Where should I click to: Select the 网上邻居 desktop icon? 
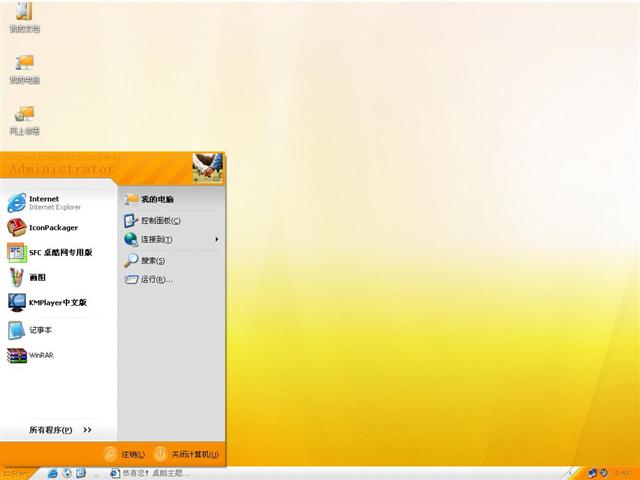(24, 120)
